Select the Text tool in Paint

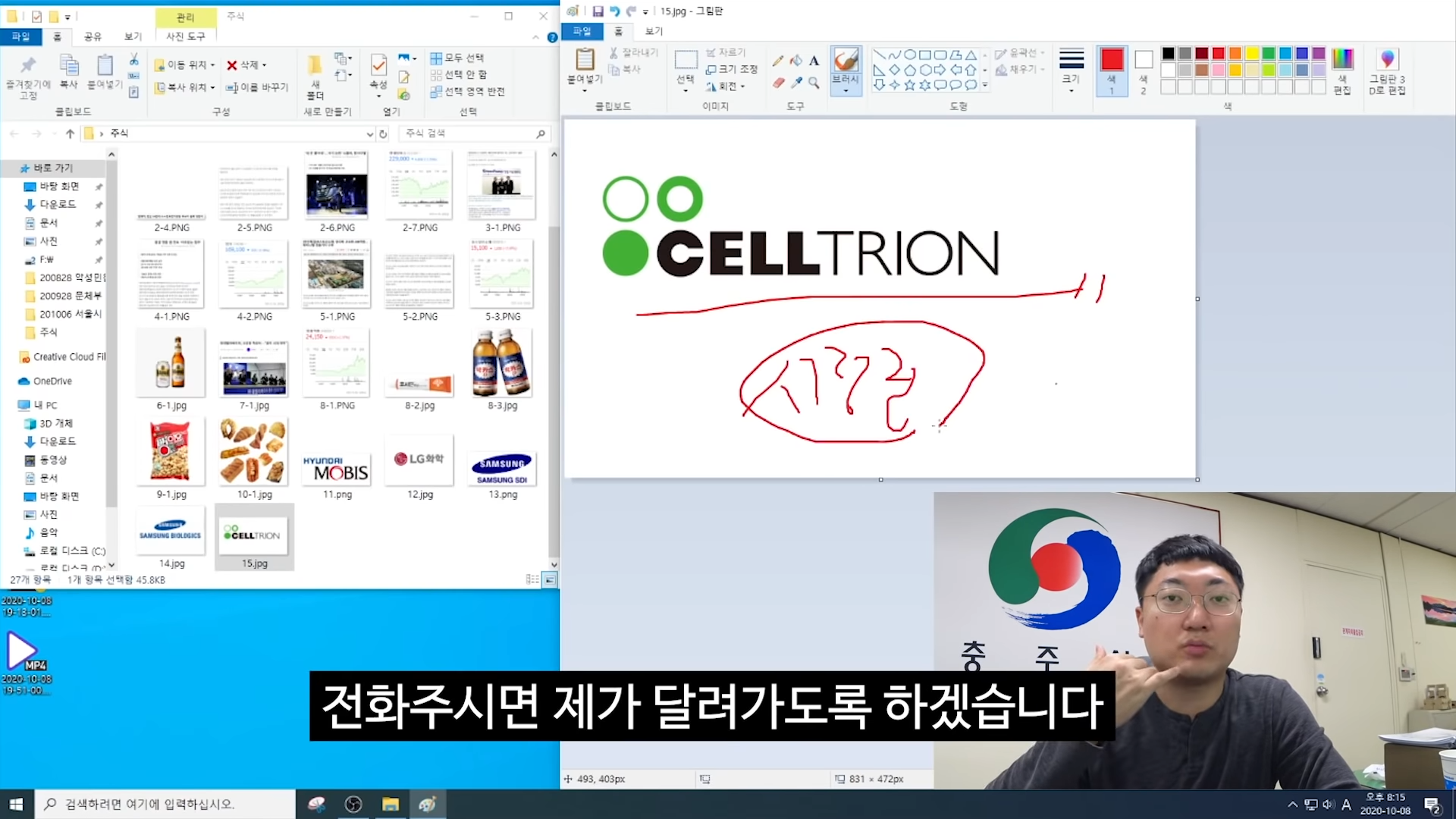click(x=814, y=61)
